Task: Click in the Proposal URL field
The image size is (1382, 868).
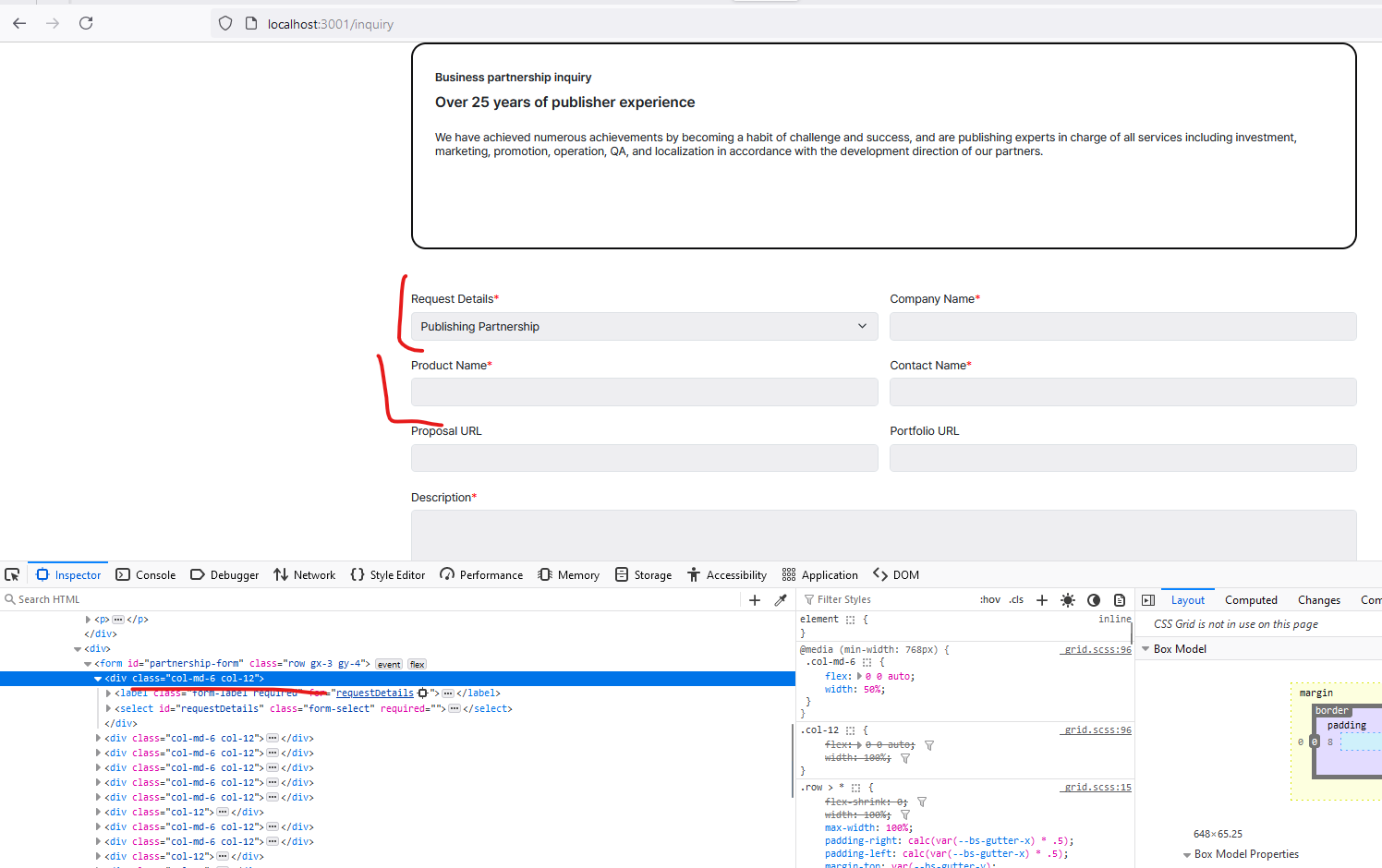Action: [x=644, y=458]
